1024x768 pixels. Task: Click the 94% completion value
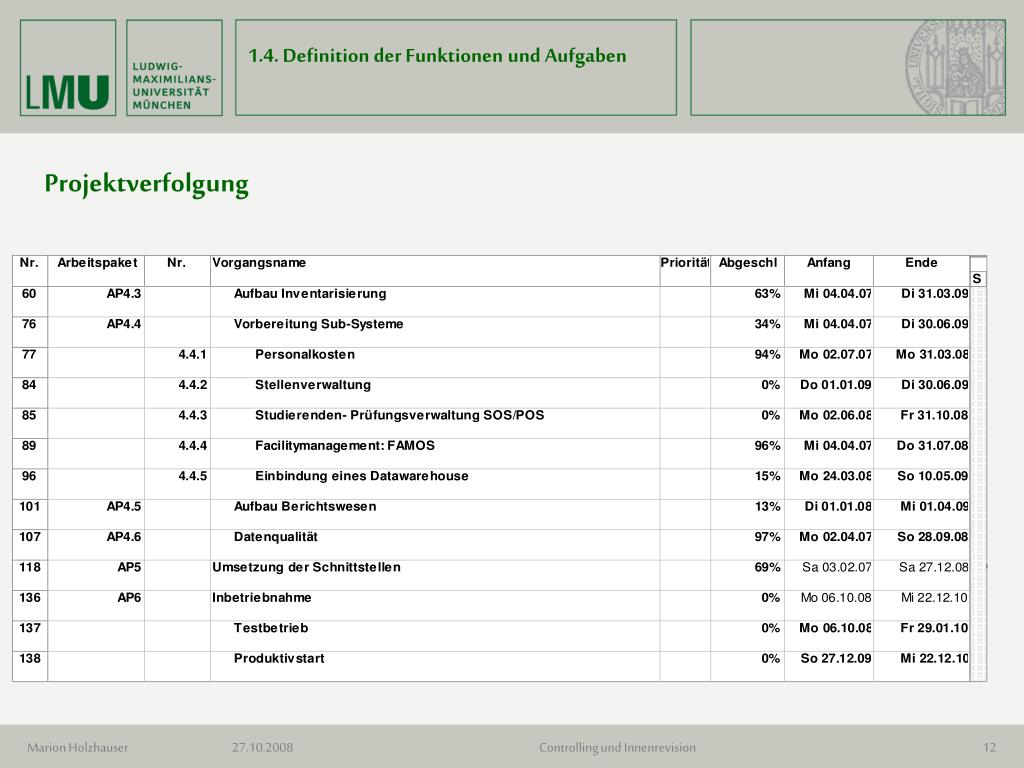[x=767, y=355]
